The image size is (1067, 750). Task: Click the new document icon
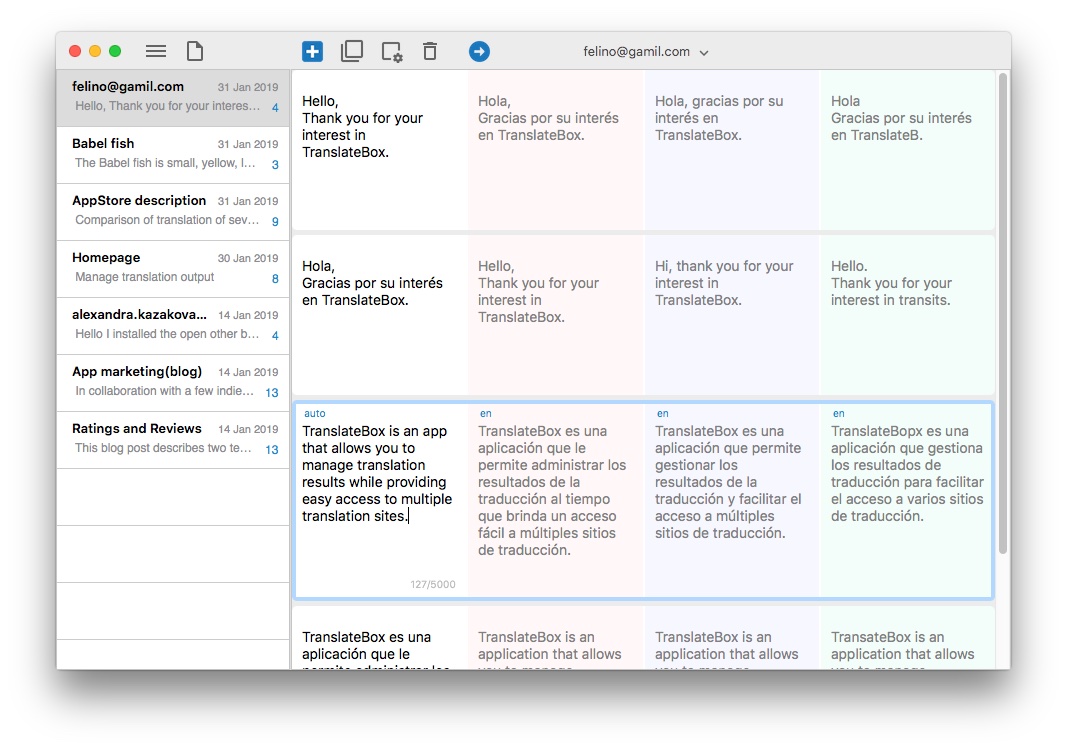click(x=195, y=51)
